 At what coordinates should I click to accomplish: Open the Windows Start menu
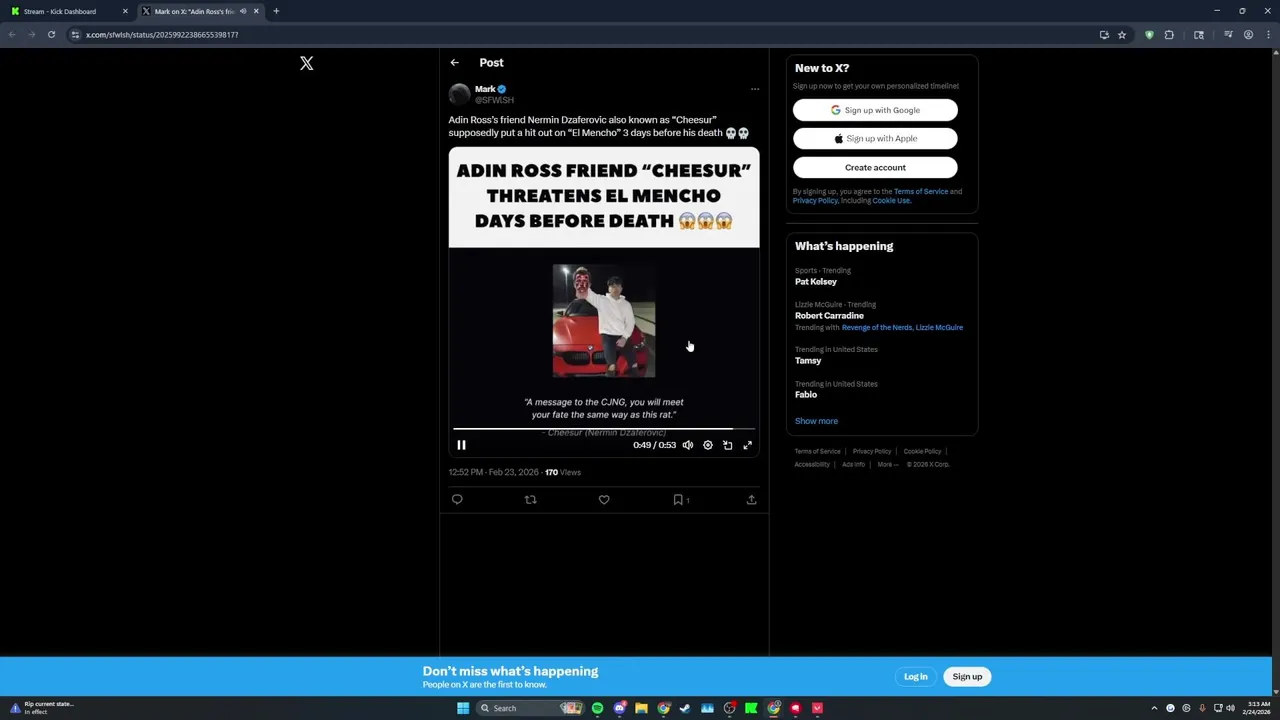pos(463,708)
